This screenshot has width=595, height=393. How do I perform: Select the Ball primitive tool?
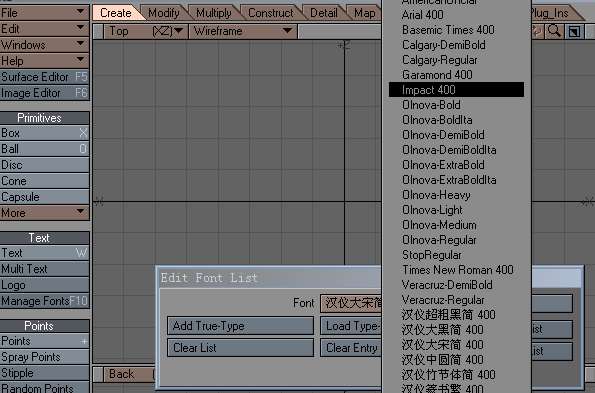pos(45,149)
